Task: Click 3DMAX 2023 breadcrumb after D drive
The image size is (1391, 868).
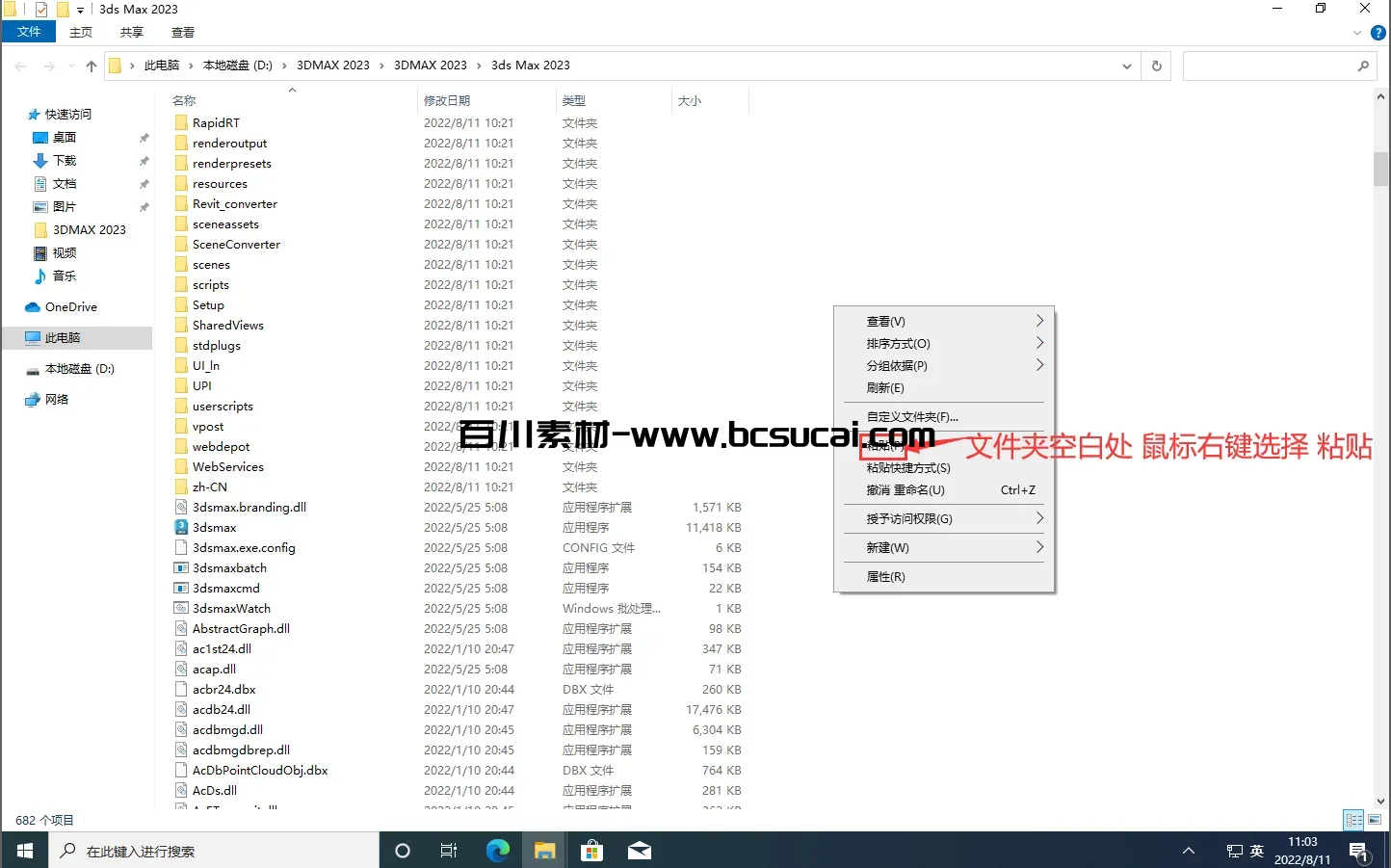Action: click(x=332, y=66)
